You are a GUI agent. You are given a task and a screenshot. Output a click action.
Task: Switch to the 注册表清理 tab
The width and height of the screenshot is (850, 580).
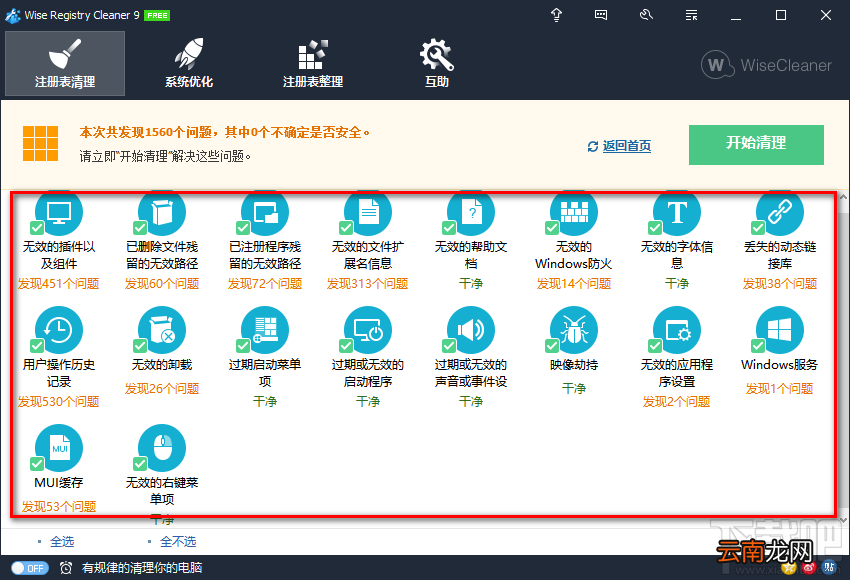point(65,63)
